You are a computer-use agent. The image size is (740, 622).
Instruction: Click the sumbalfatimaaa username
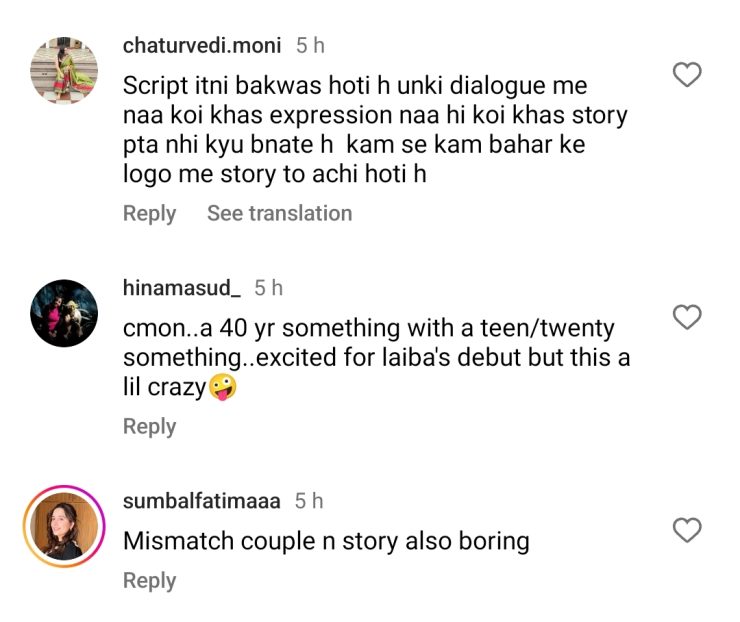click(202, 501)
